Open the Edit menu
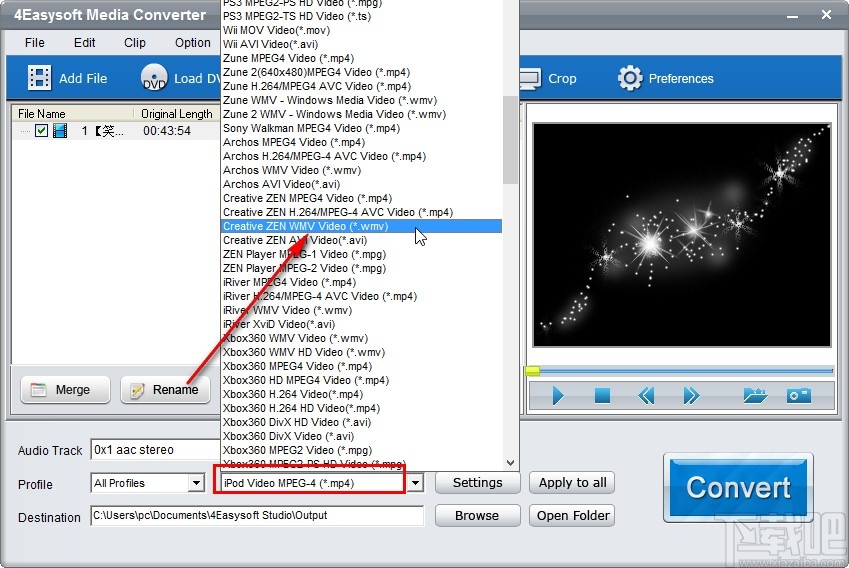Viewport: 849px width, 568px height. tap(84, 43)
